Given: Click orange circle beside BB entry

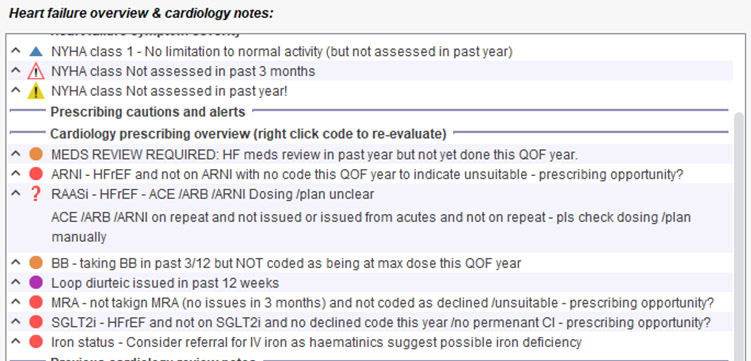Looking at the screenshot, I should pyautogui.click(x=36, y=263).
